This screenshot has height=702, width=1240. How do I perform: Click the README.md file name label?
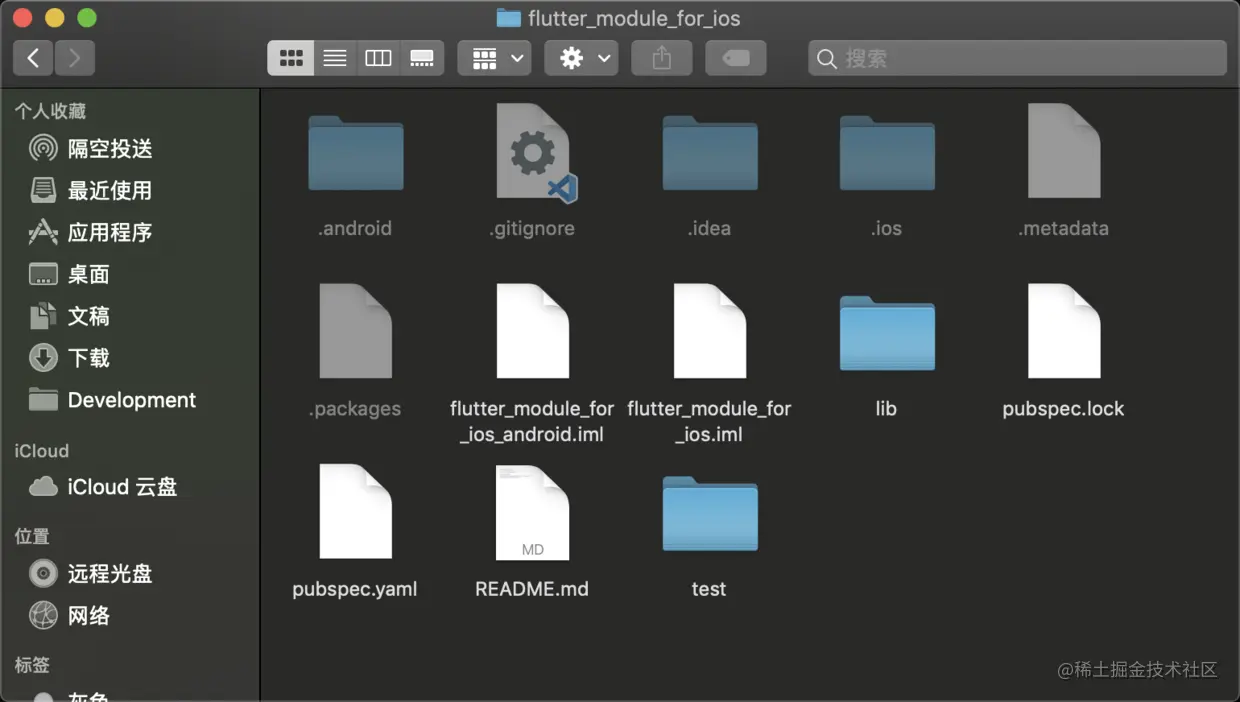click(x=532, y=589)
